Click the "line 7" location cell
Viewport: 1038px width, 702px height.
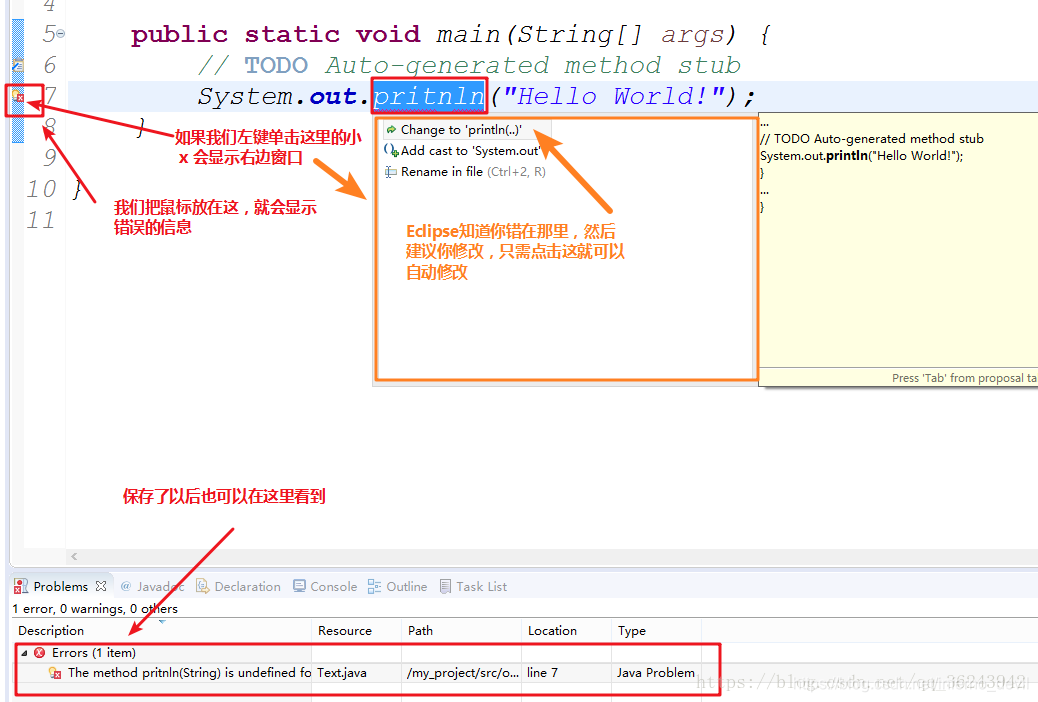pyautogui.click(x=542, y=673)
